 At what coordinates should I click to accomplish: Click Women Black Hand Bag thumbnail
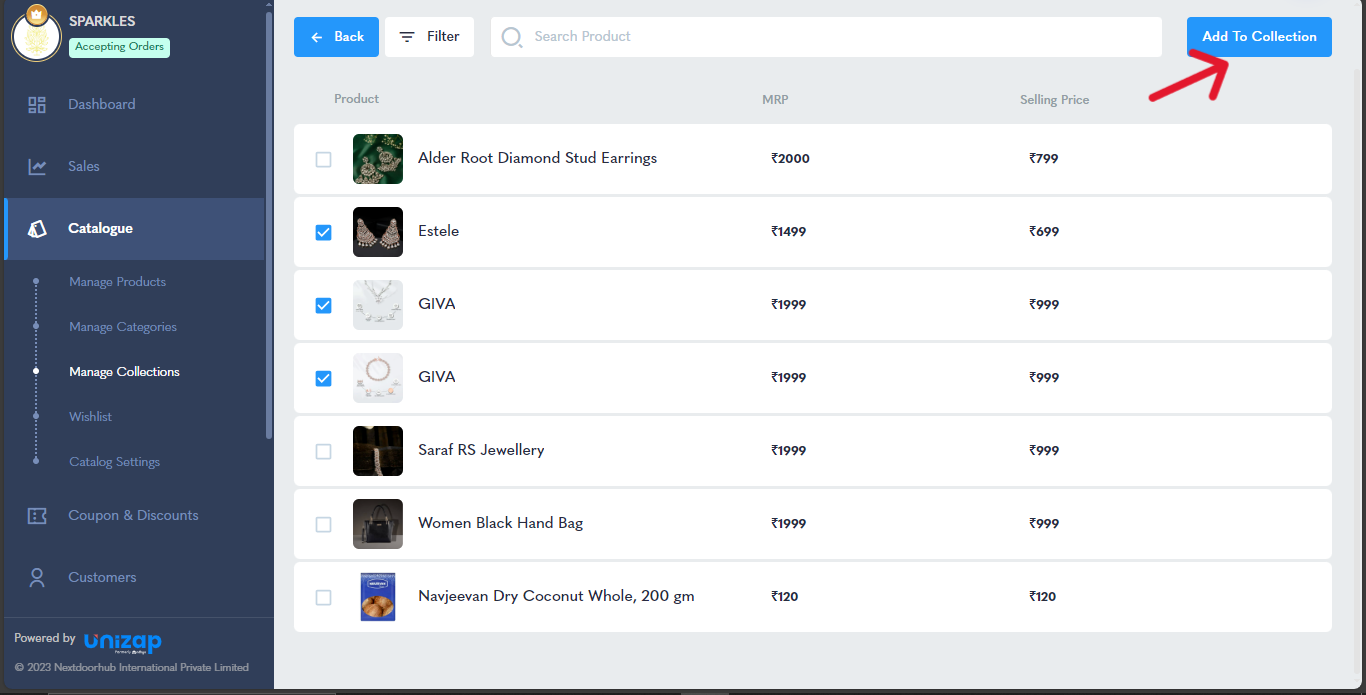[378, 524]
